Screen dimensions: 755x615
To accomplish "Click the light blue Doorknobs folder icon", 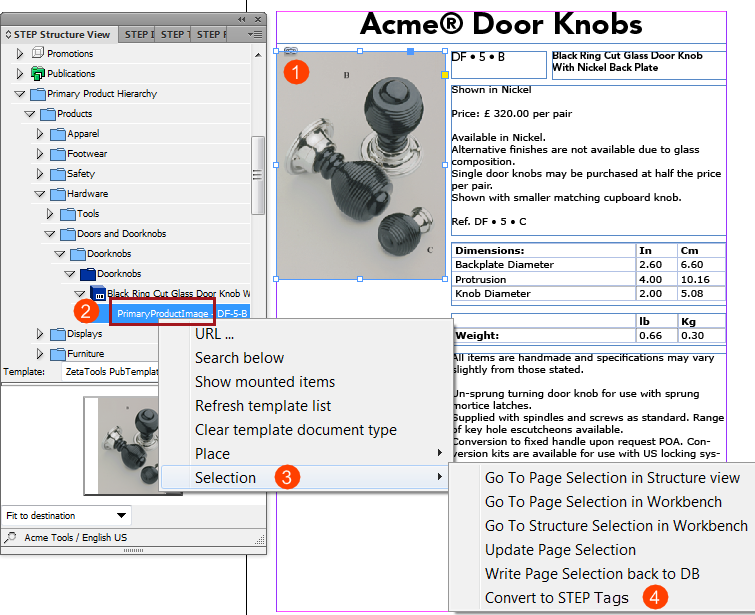I will [x=78, y=254].
